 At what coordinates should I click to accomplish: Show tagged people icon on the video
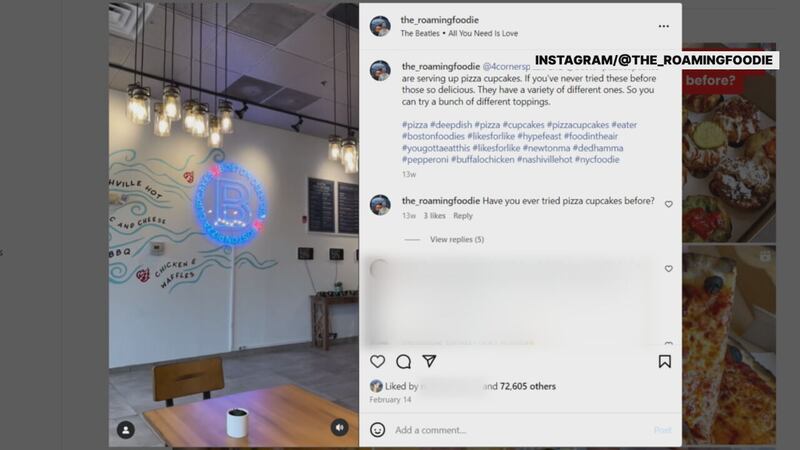[x=126, y=430]
